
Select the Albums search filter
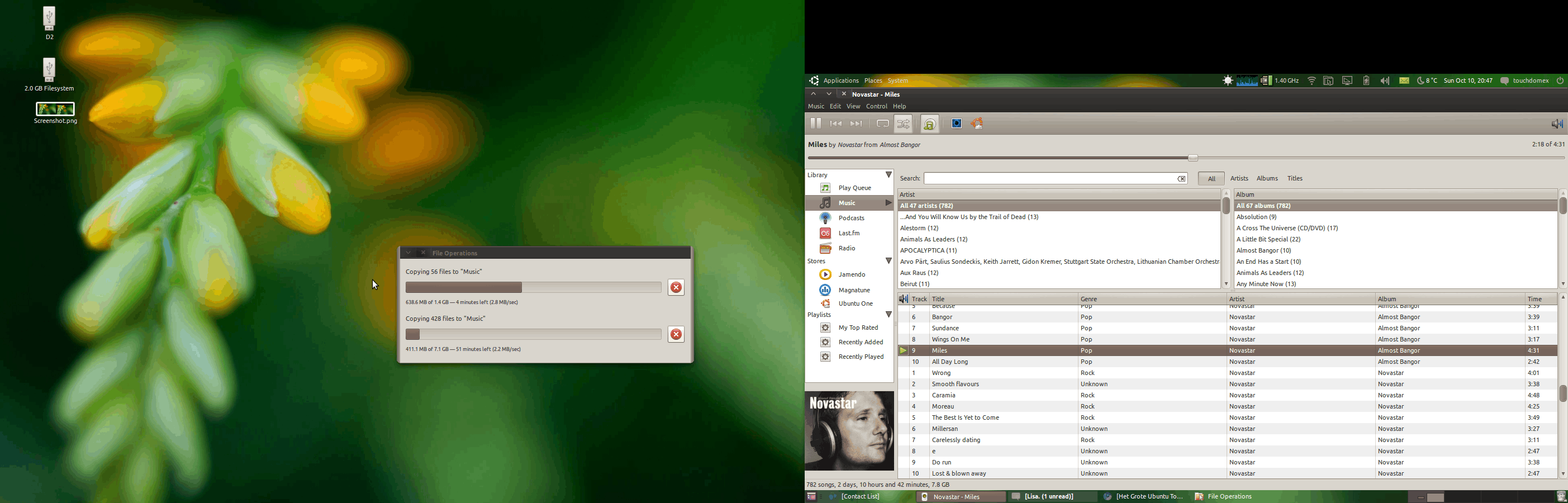coord(1267,179)
